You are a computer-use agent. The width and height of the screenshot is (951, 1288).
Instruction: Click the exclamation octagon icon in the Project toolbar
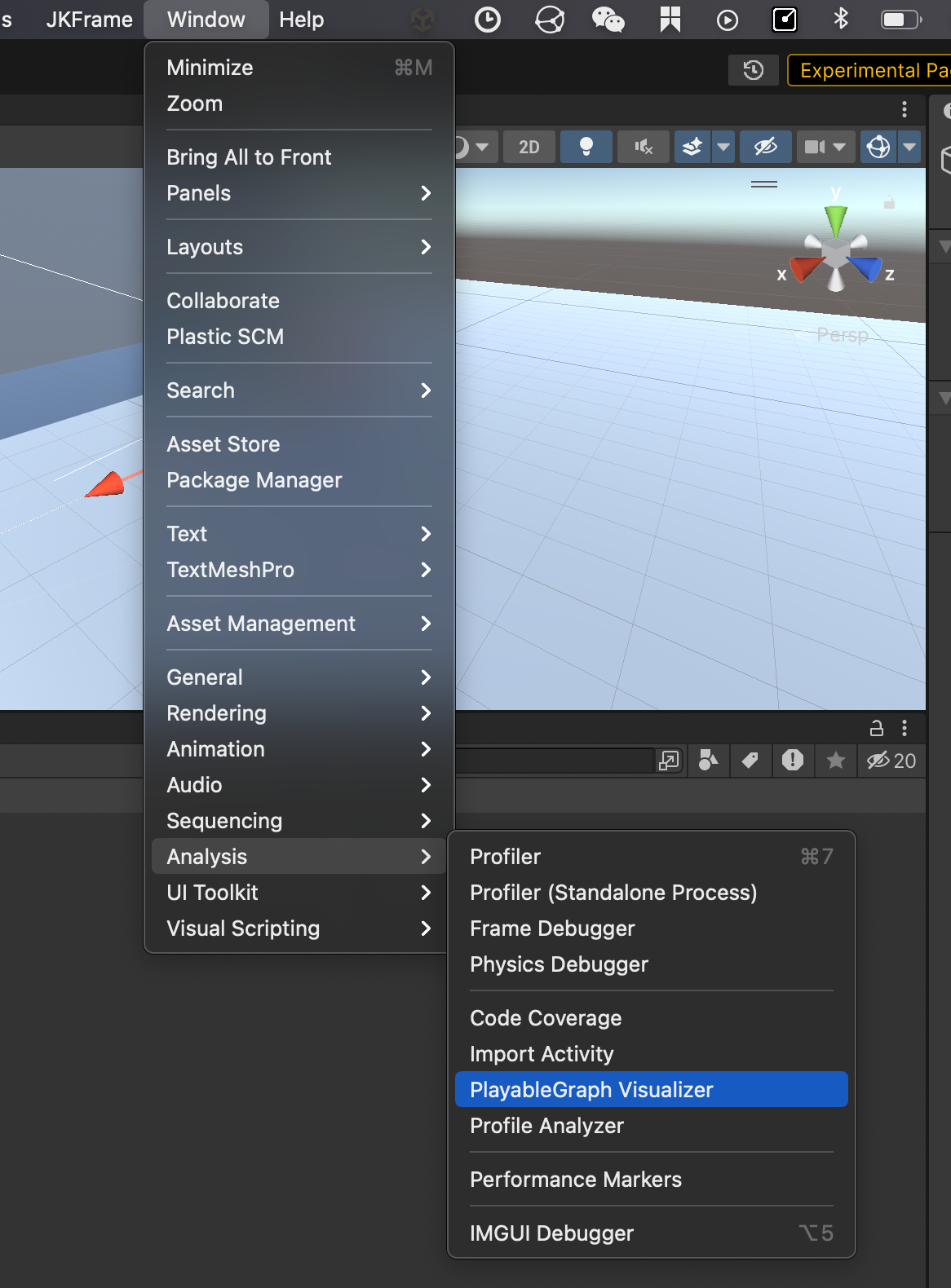[793, 761]
